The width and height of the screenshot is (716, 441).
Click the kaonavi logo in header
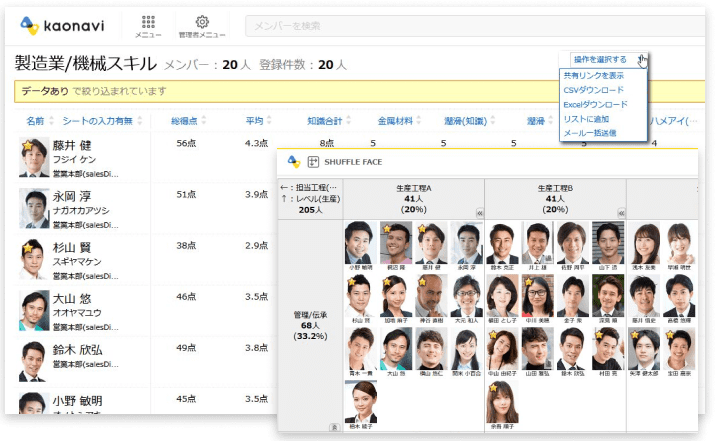(61, 25)
